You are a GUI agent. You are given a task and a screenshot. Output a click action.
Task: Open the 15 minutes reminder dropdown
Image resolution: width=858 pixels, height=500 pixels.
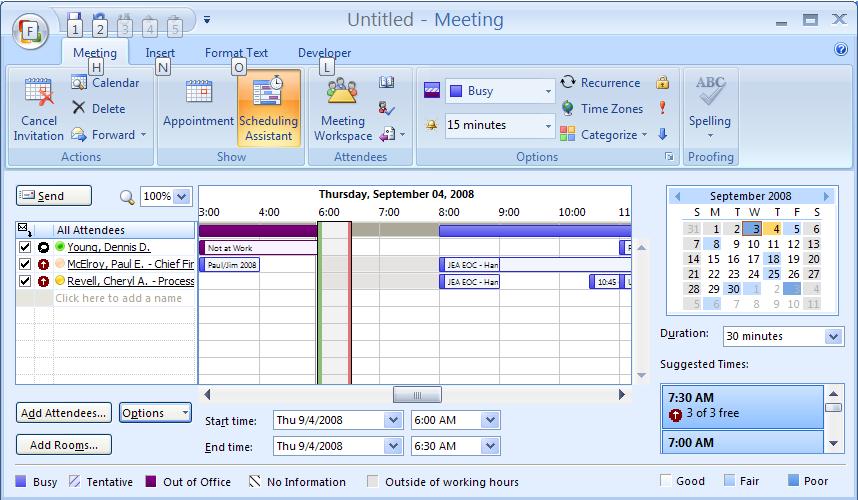click(548, 126)
